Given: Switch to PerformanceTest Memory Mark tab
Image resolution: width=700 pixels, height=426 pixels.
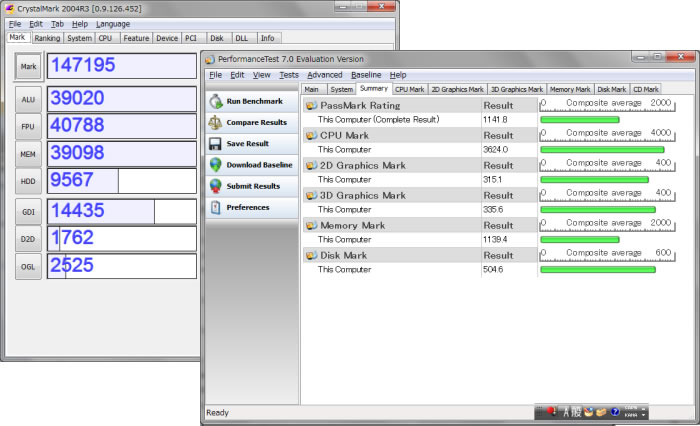Looking at the screenshot, I should 570,89.
